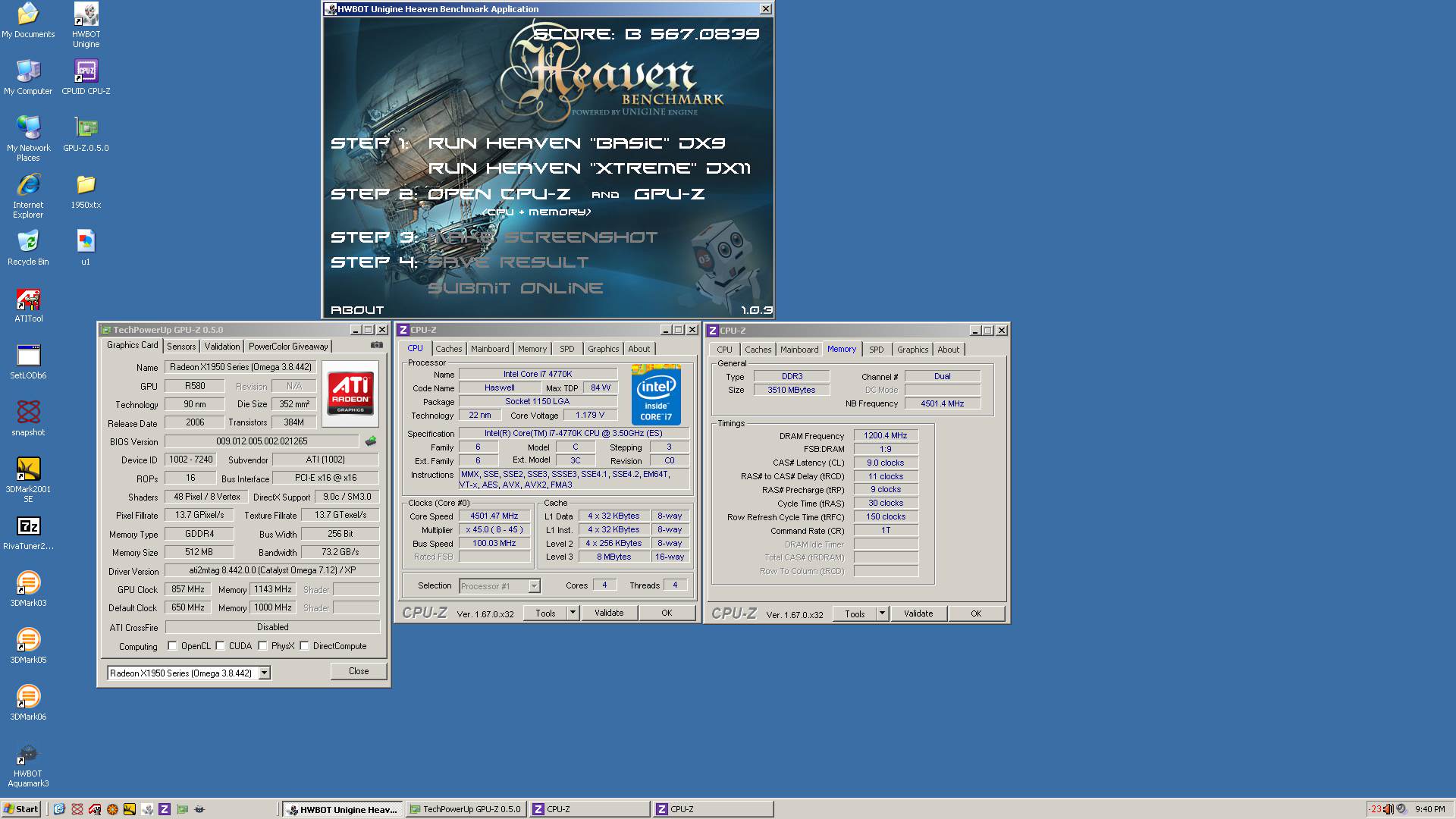Click GPU-Z screenshot camera icon
Viewport: 1456px width, 819px height.
(x=376, y=345)
